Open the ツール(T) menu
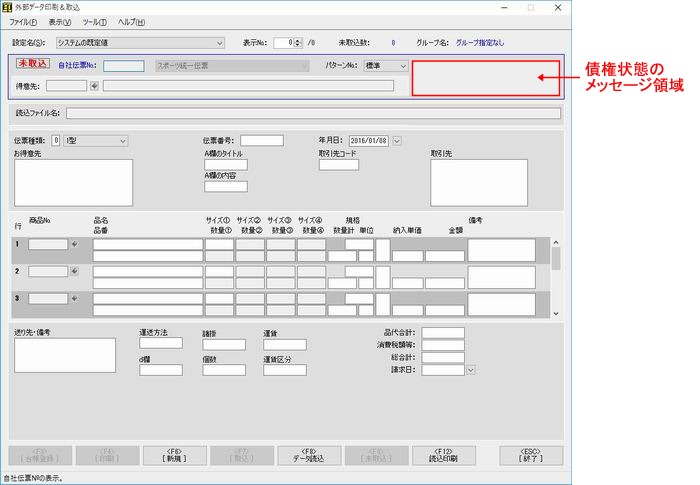The image size is (700, 485). click(95, 22)
